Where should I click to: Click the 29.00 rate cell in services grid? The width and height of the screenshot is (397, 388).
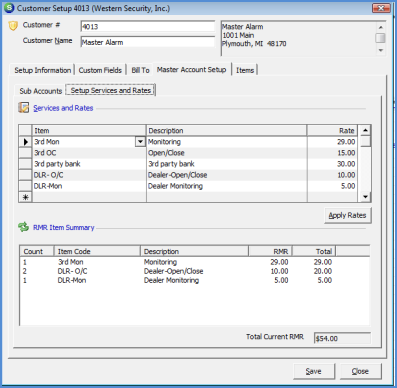click(332, 142)
